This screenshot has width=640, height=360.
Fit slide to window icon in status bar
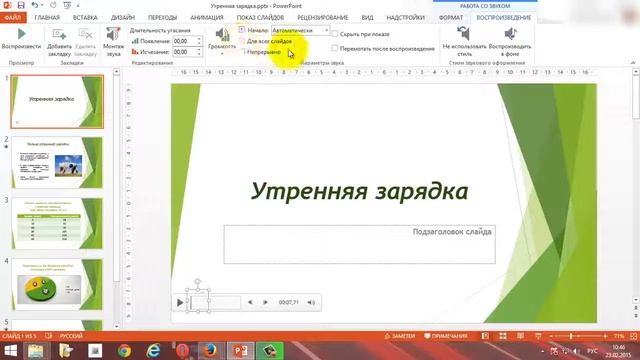pos(633,336)
